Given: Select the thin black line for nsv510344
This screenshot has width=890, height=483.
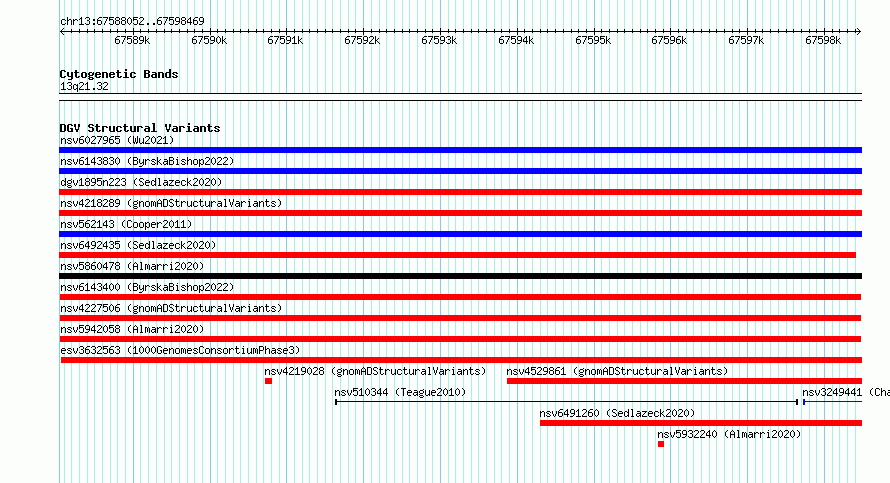Looking at the screenshot, I should click(x=567, y=402).
